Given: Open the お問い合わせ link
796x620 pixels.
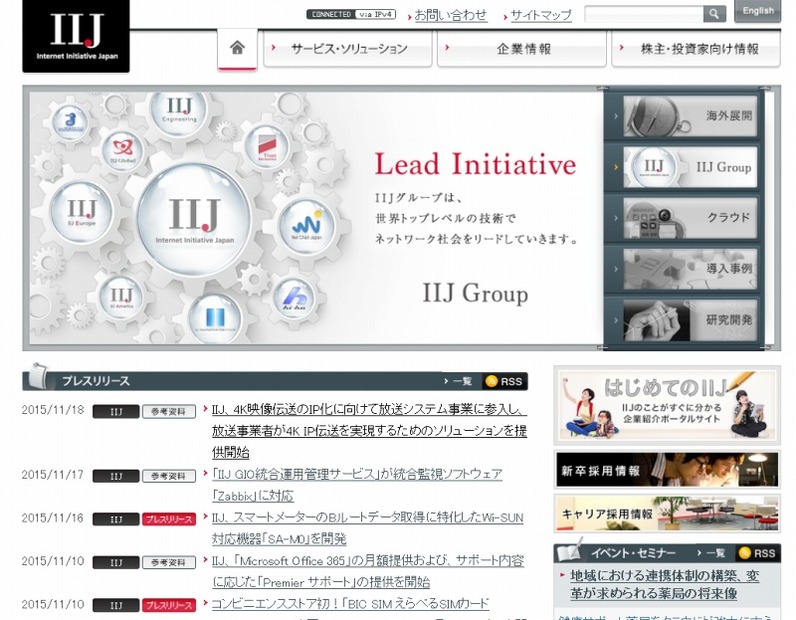Looking at the screenshot, I should pyautogui.click(x=451, y=15).
